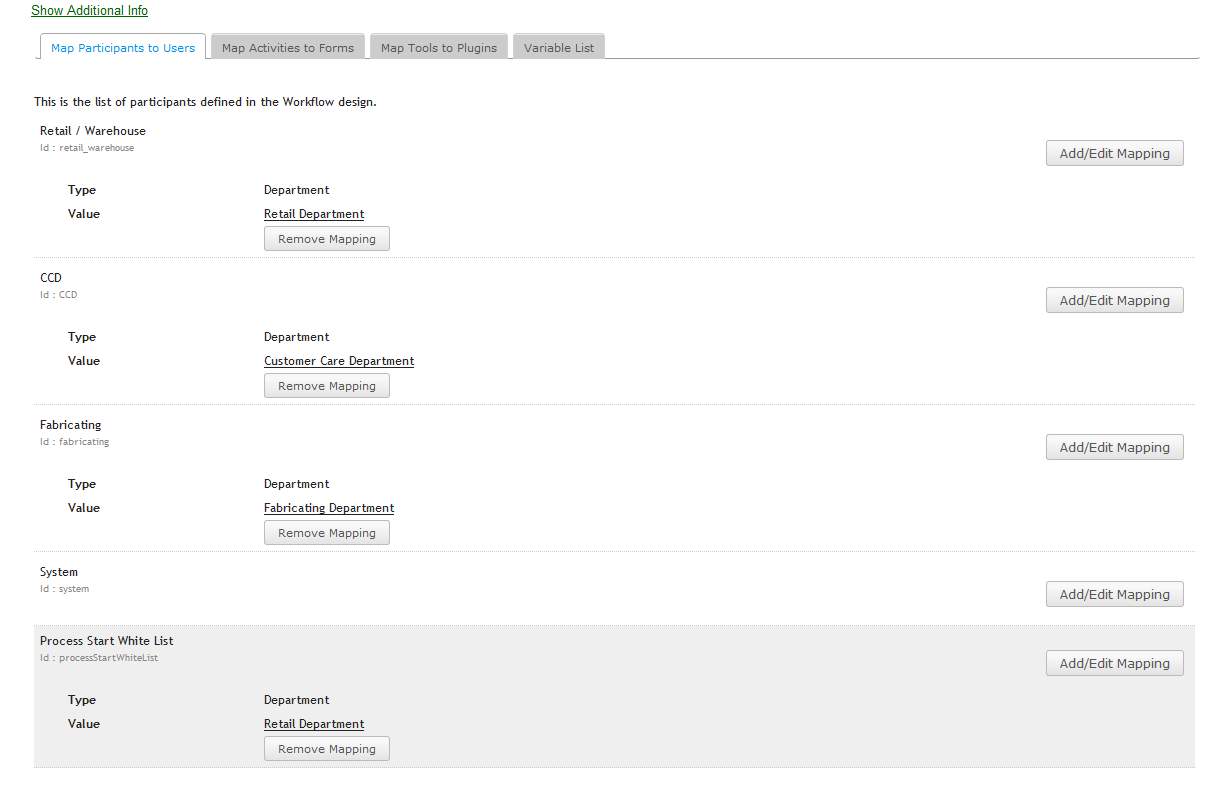Go to Map Tools to Plugins tab
The height and width of the screenshot is (797, 1226).
[x=439, y=47]
